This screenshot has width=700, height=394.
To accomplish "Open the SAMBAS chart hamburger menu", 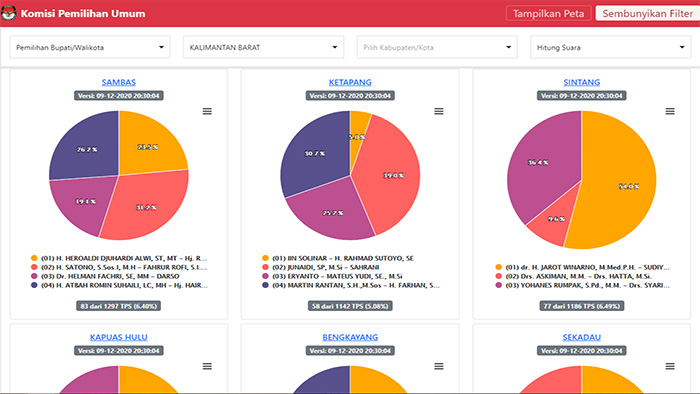I will coord(207,111).
